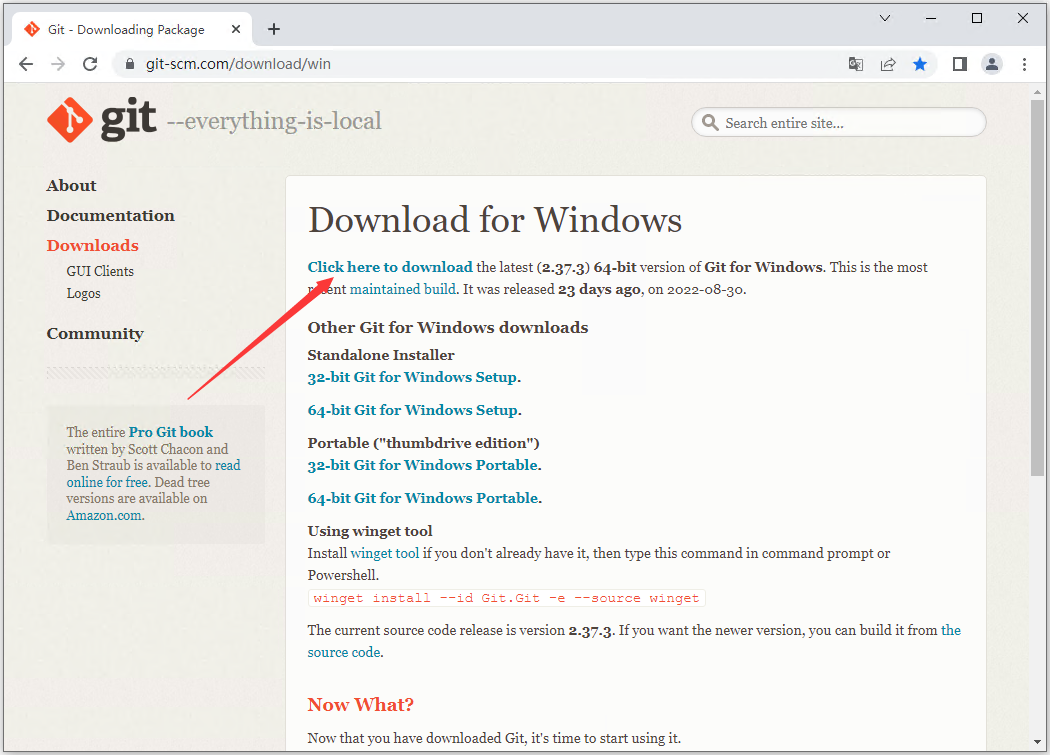The height and width of the screenshot is (755, 1050).
Task: Open the translate page icon
Action: 856,64
